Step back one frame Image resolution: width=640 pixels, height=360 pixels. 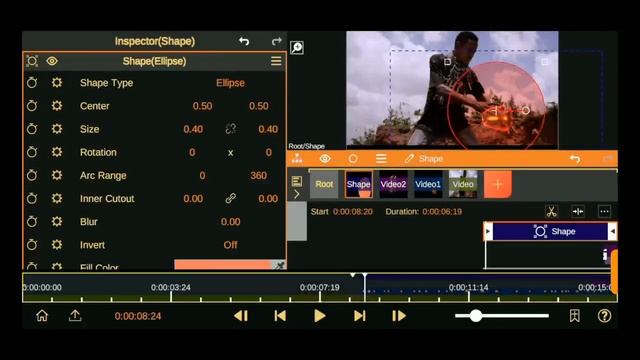pos(241,316)
